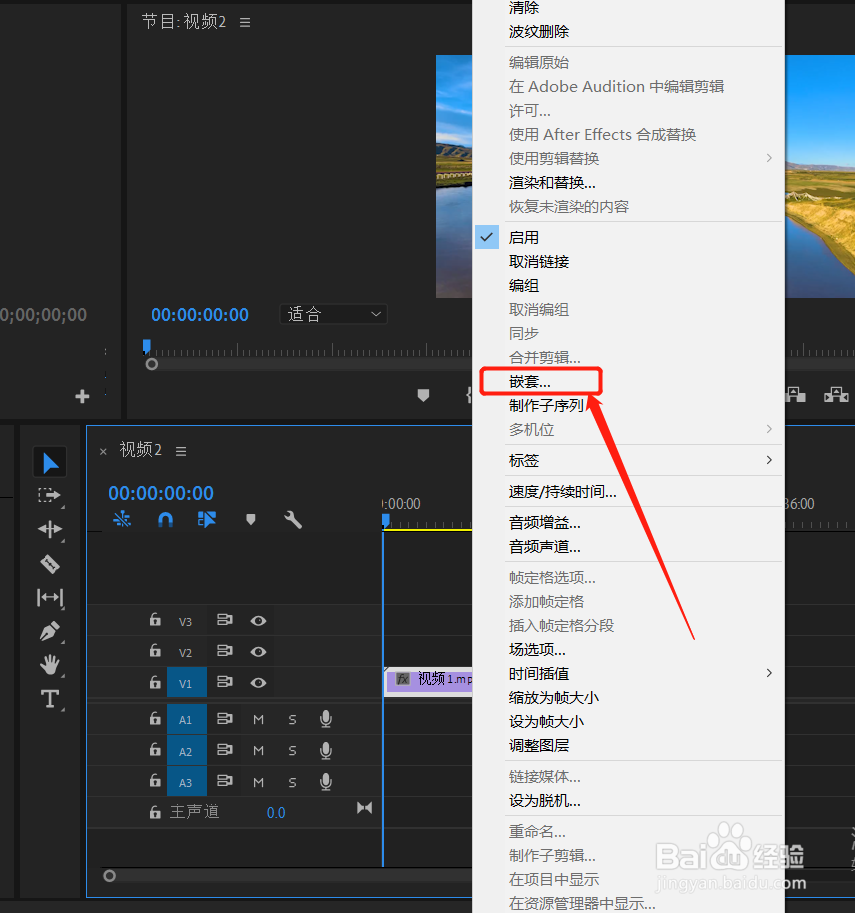Screen dimensions: 855x913
Task: Click the timeline timecode 00:00:00:00
Action: tap(161, 494)
